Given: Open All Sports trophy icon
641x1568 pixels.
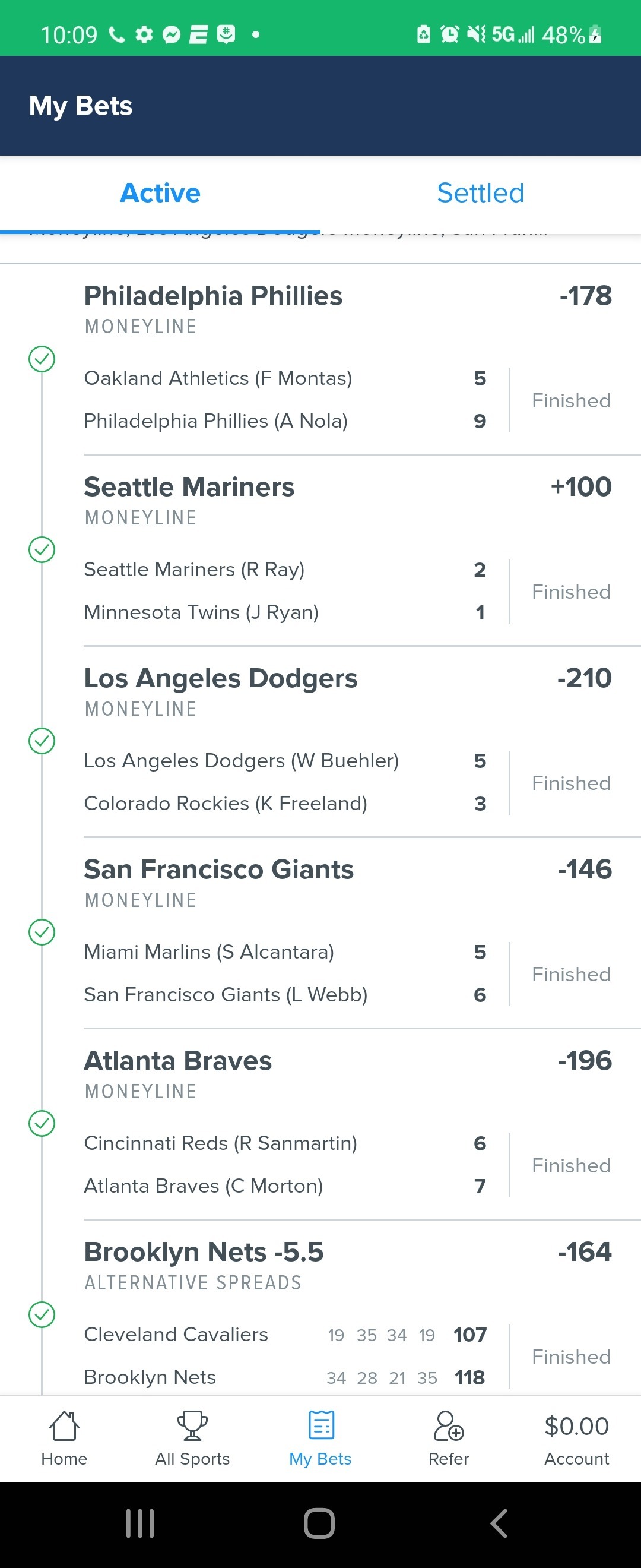Looking at the screenshot, I should click(192, 1426).
